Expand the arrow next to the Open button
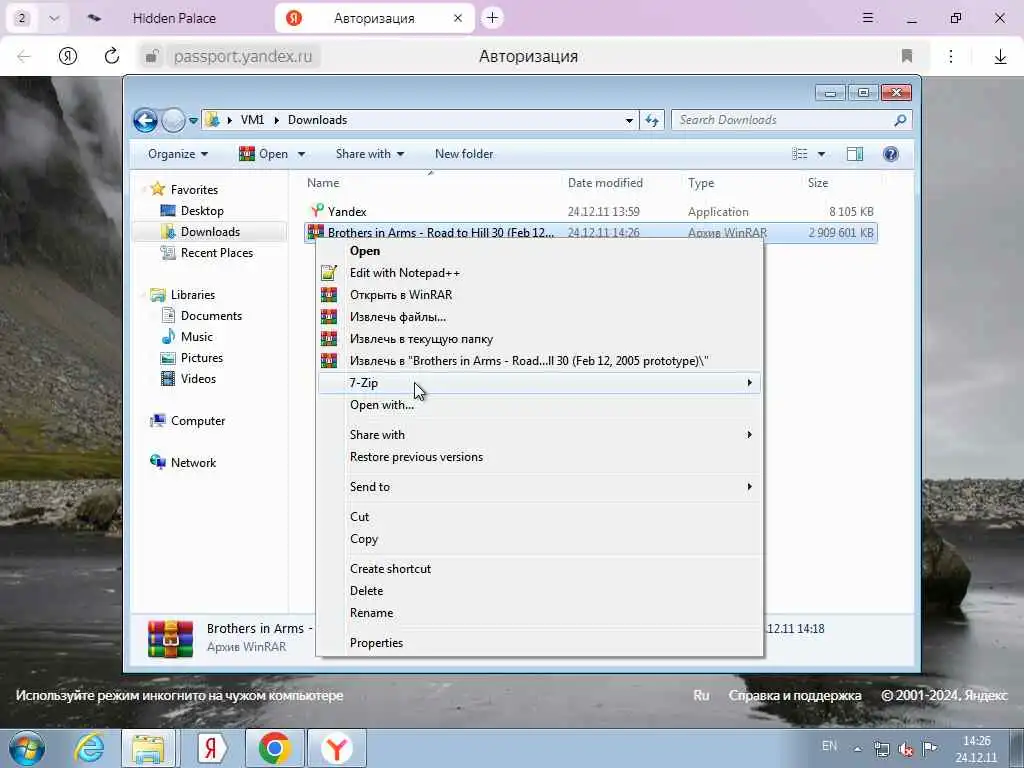 301,154
